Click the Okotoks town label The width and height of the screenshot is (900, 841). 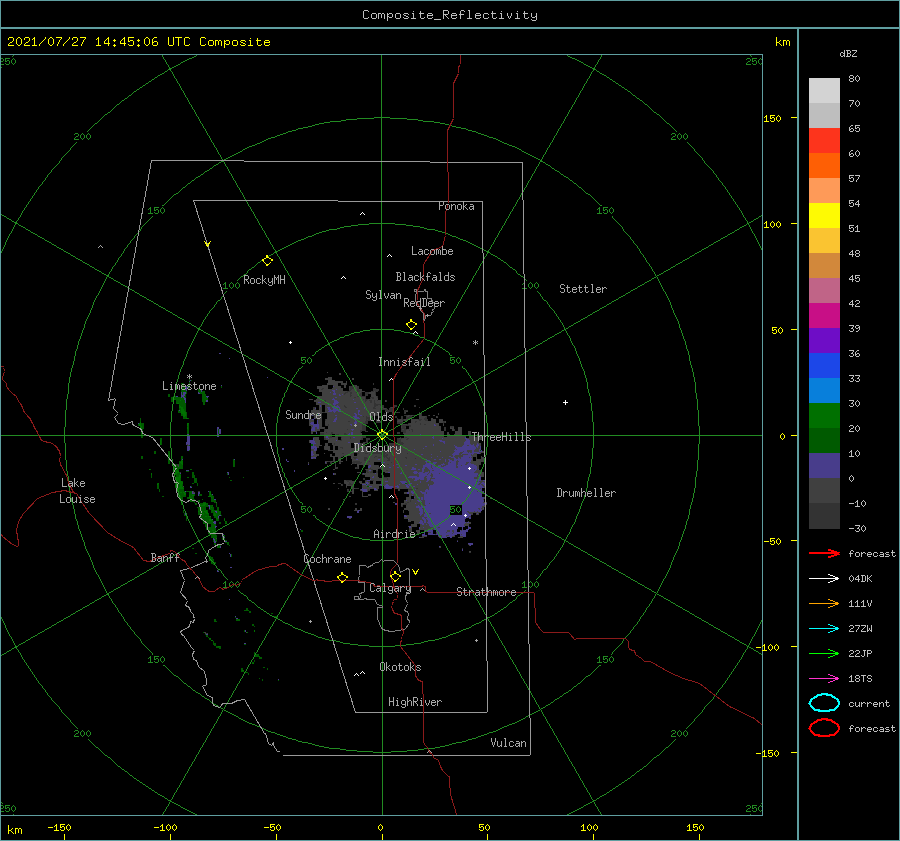pyautogui.click(x=400, y=667)
